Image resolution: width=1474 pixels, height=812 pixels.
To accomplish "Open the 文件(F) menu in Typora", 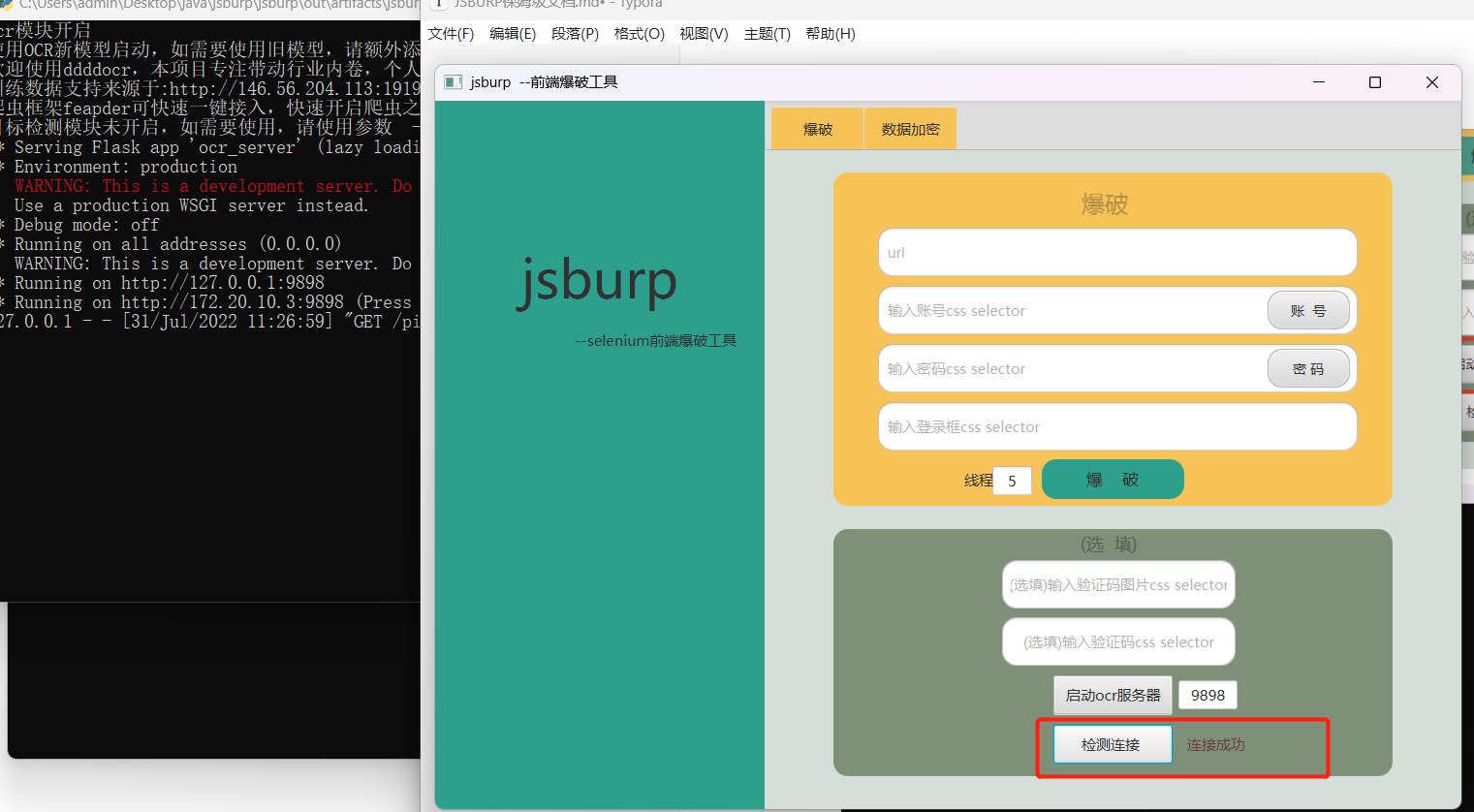I will click(451, 34).
